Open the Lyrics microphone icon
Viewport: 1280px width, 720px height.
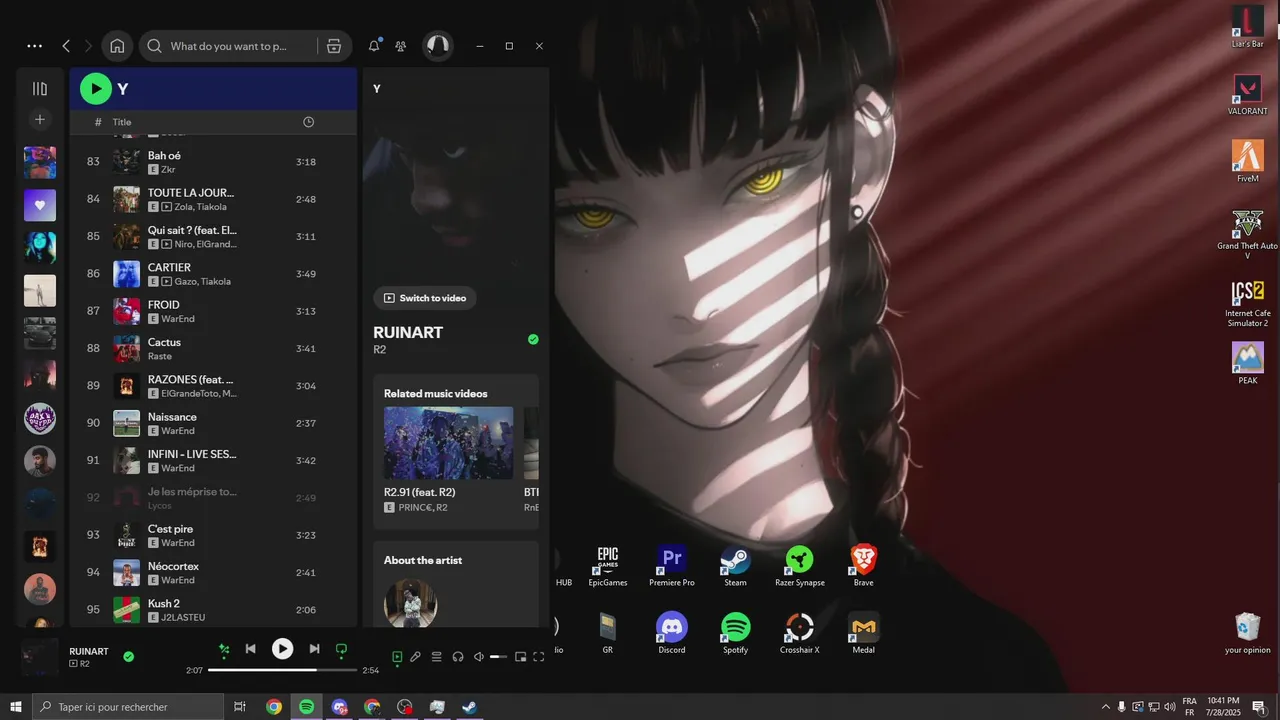point(415,657)
